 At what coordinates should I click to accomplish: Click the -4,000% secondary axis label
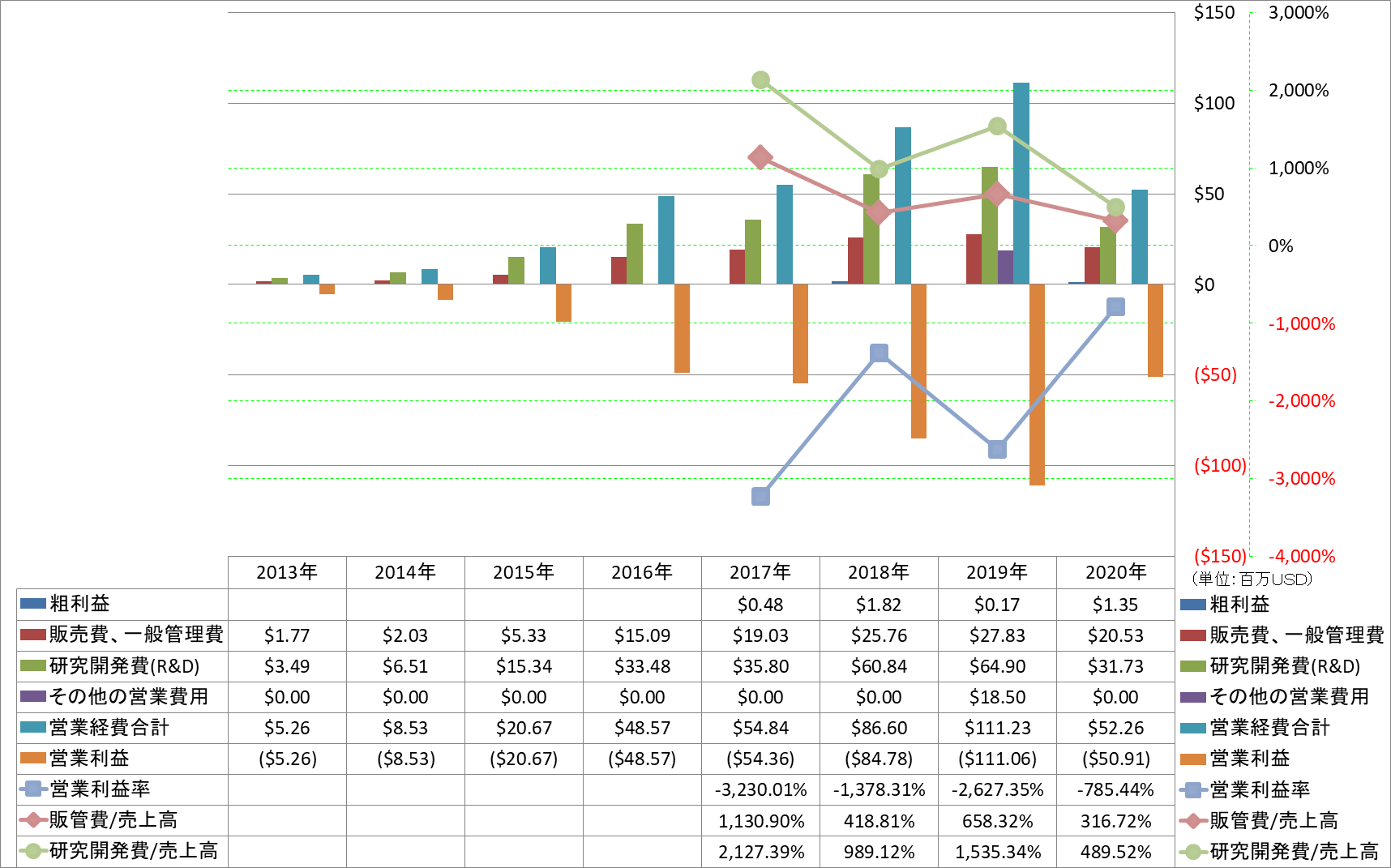click(1302, 556)
